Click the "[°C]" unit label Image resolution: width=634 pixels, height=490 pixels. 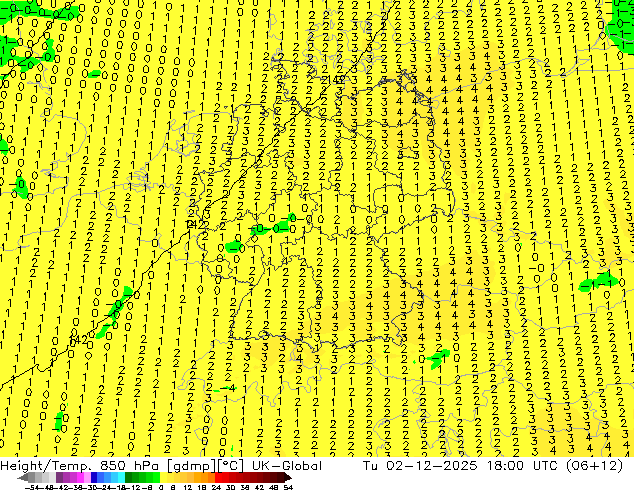pyautogui.click(x=230, y=466)
